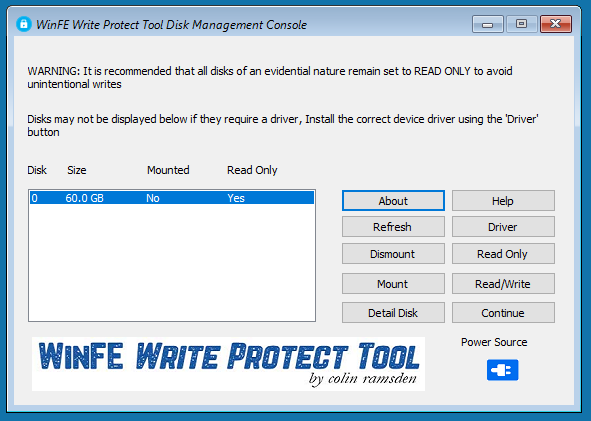Minimize the WinFE console window
The width and height of the screenshot is (591, 421).
click(487, 24)
